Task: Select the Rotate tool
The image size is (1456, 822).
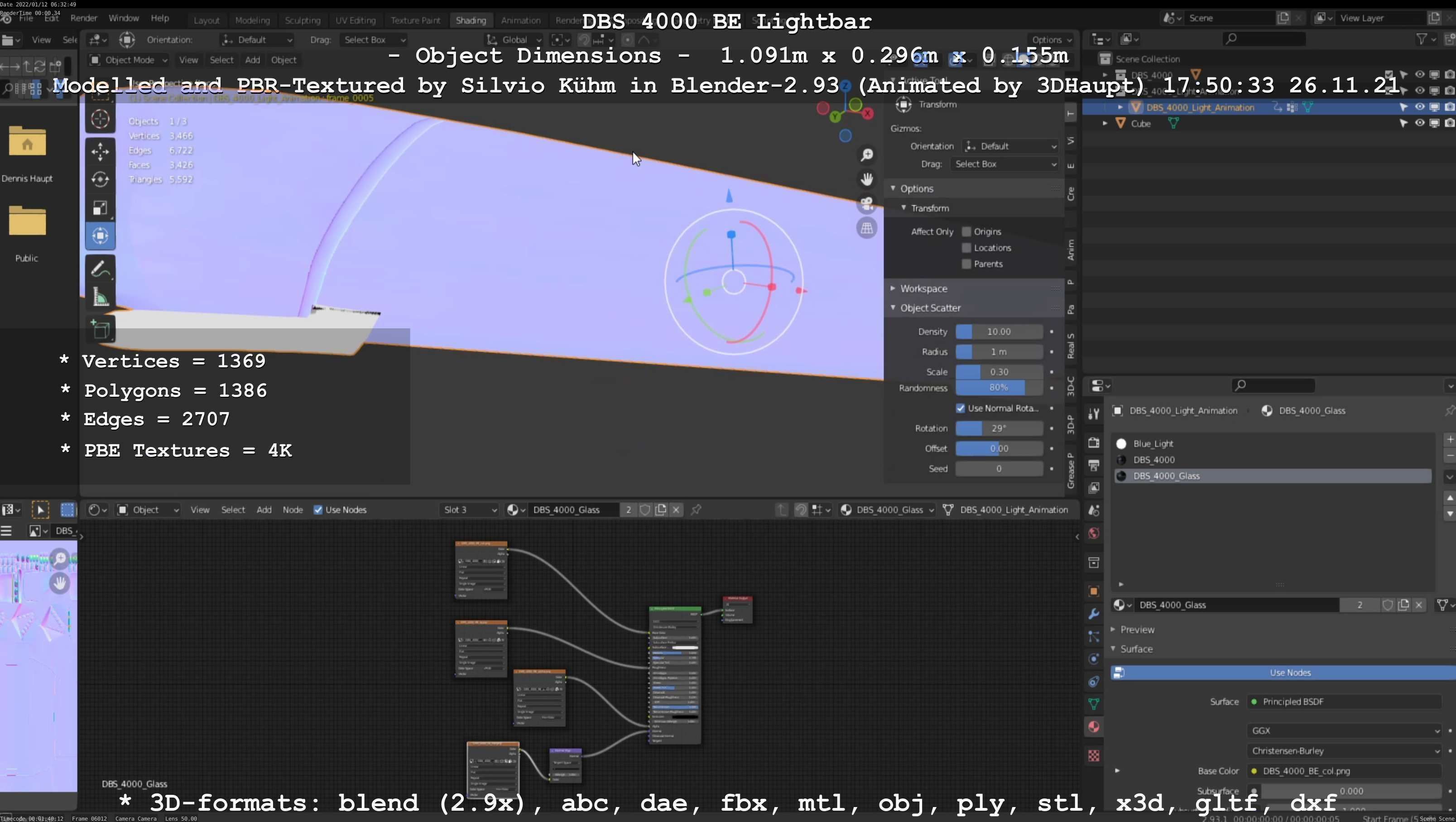Action: (x=100, y=179)
